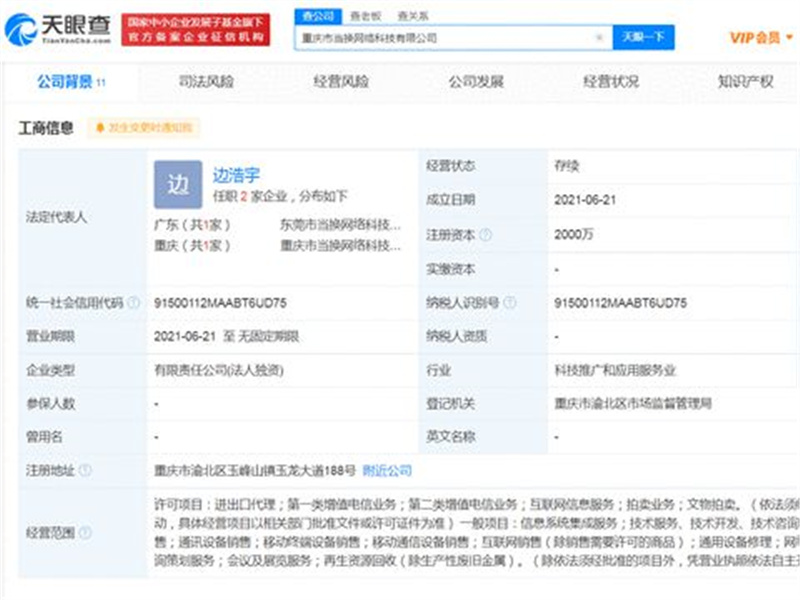
Task: Open the Tianyancha logo homepage
Action: point(58,29)
